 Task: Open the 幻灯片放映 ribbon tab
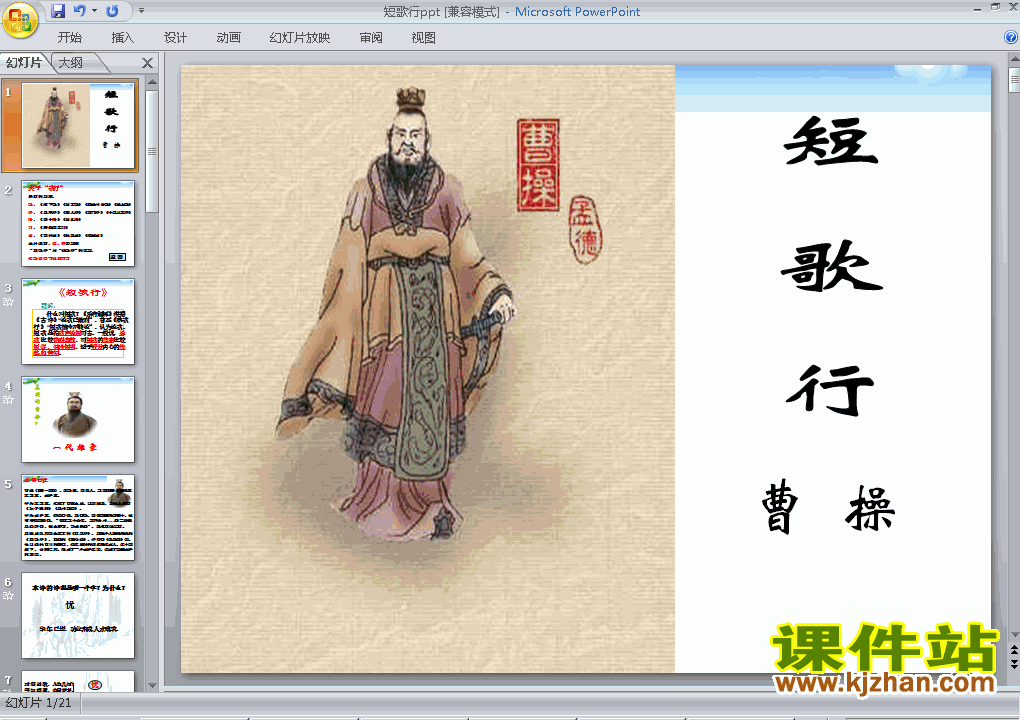[300, 38]
